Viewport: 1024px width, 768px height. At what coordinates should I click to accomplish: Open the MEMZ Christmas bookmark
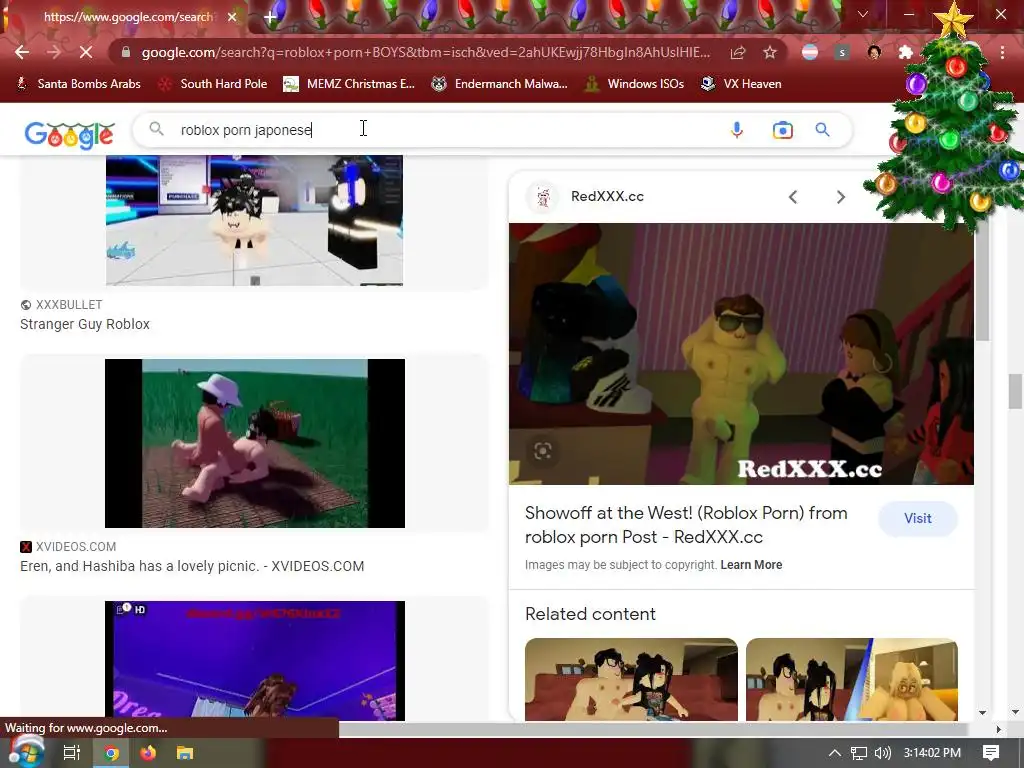pos(349,84)
